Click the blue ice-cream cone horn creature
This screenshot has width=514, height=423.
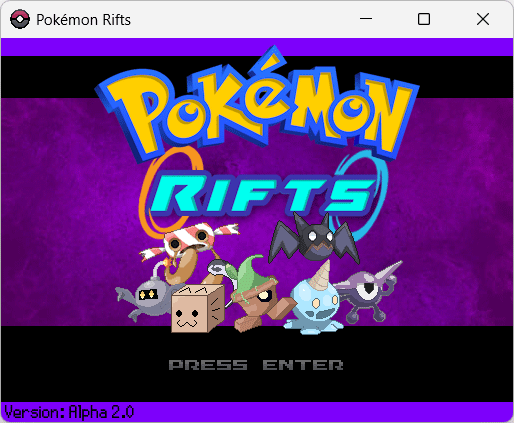[314, 298]
